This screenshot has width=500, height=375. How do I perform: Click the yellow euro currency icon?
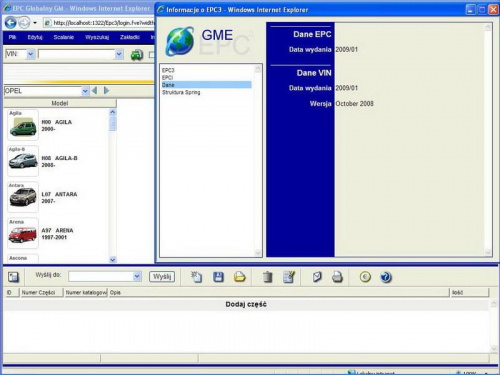click(365, 277)
